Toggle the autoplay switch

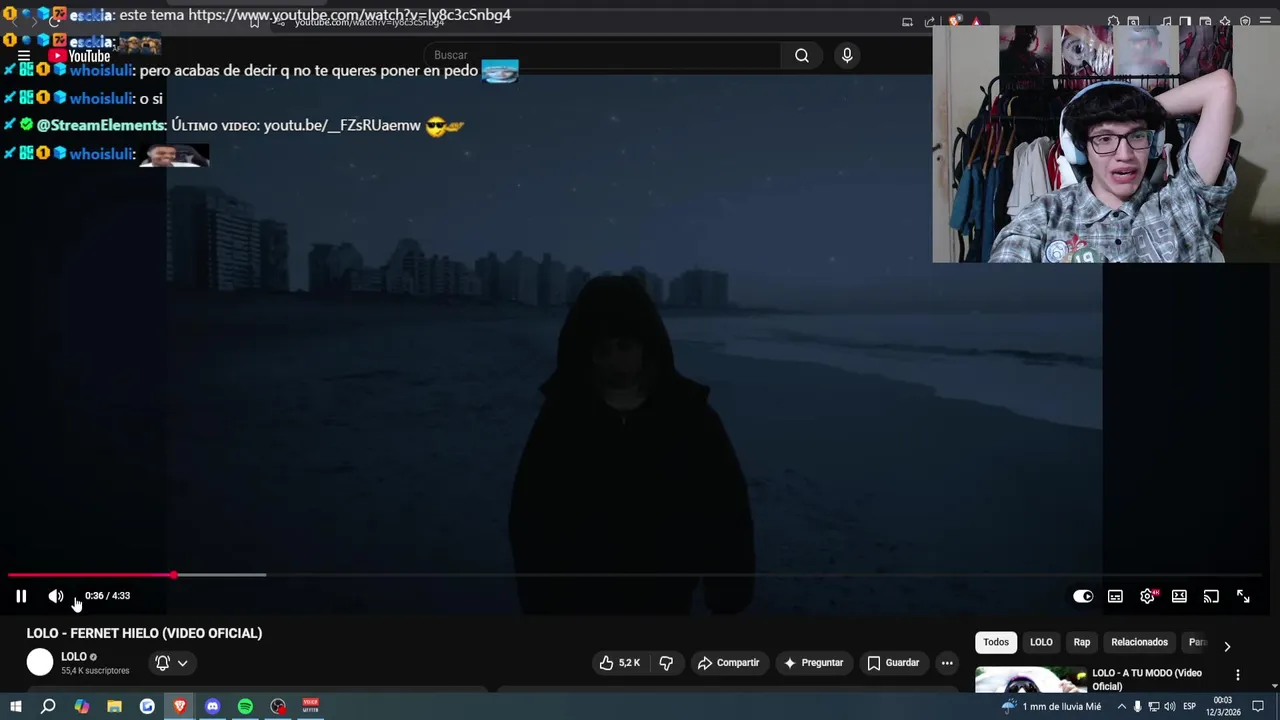pyautogui.click(x=1083, y=596)
